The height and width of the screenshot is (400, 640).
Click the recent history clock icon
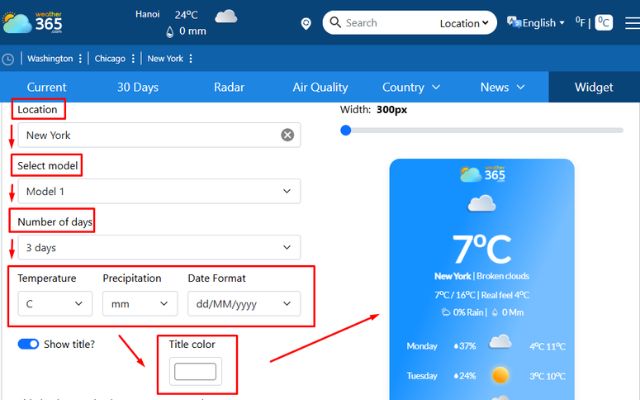[8, 59]
